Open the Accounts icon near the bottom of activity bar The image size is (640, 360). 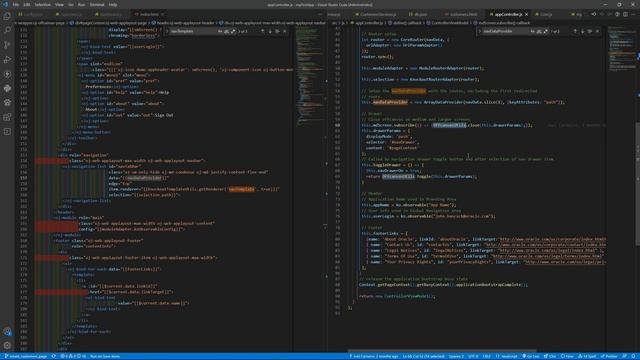pos(7,331)
